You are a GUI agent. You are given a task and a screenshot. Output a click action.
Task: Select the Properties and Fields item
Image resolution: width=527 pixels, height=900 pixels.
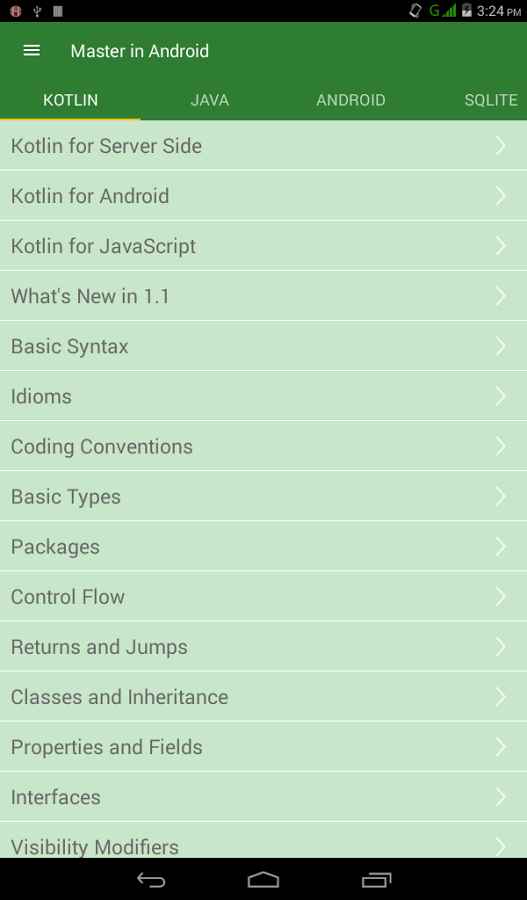tap(264, 747)
